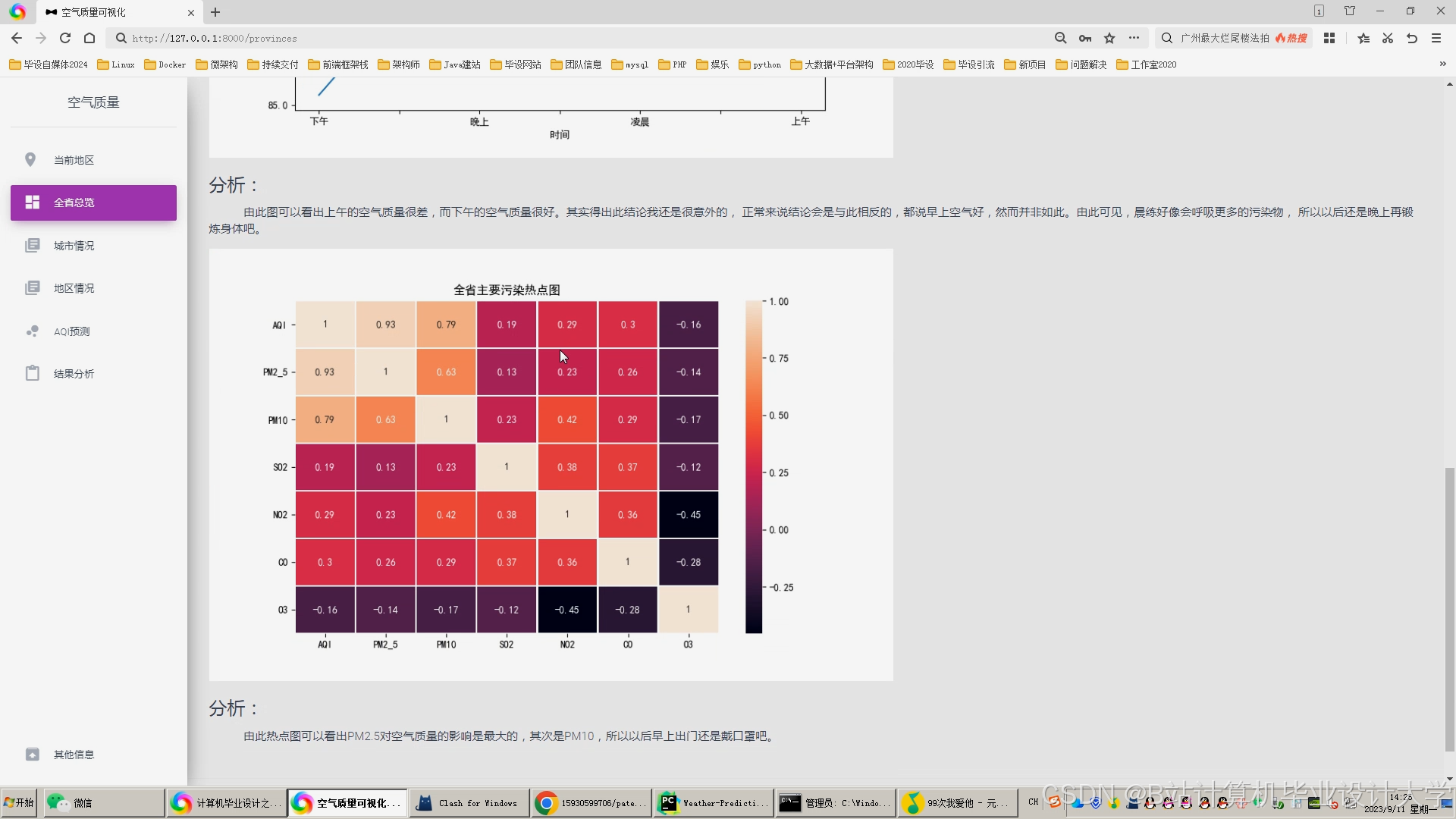This screenshot has height=819, width=1456.
Task: Go to the browser home page icon
Action: click(89, 38)
